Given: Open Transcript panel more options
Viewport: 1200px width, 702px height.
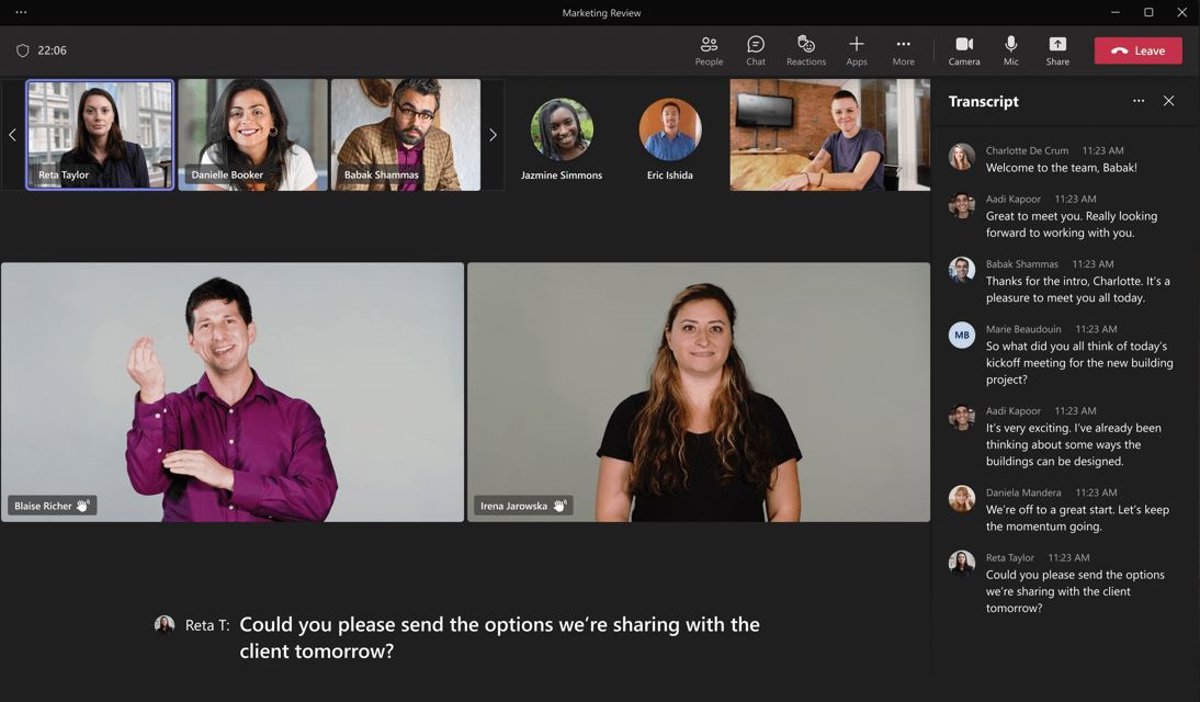Looking at the screenshot, I should (x=1138, y=101).
